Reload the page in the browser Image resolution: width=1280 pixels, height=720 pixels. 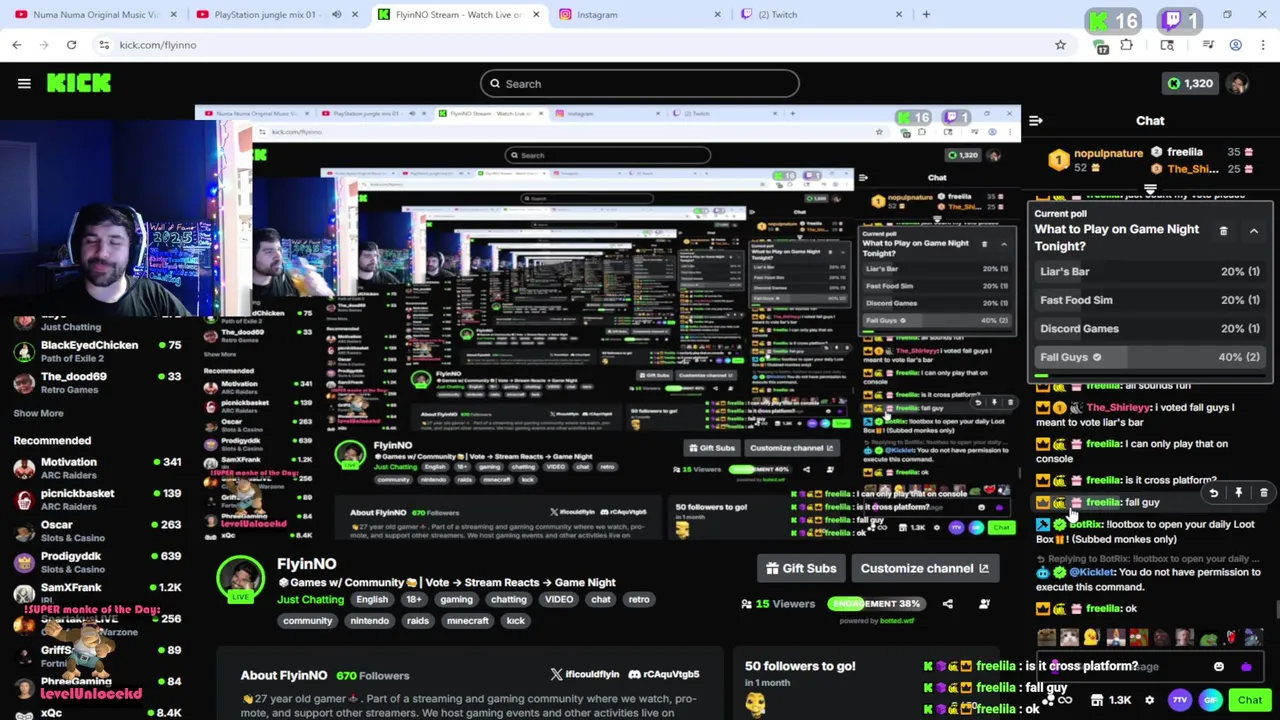(x=71, y=45)
